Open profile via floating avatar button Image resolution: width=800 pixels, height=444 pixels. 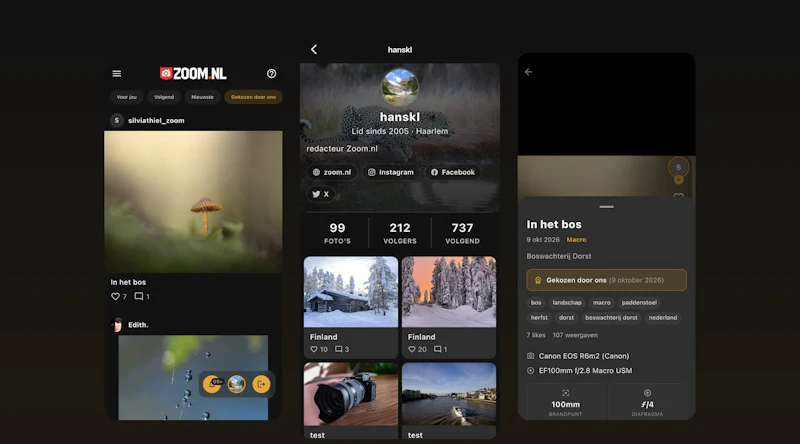pyautogui.click(x=236, y=384)
